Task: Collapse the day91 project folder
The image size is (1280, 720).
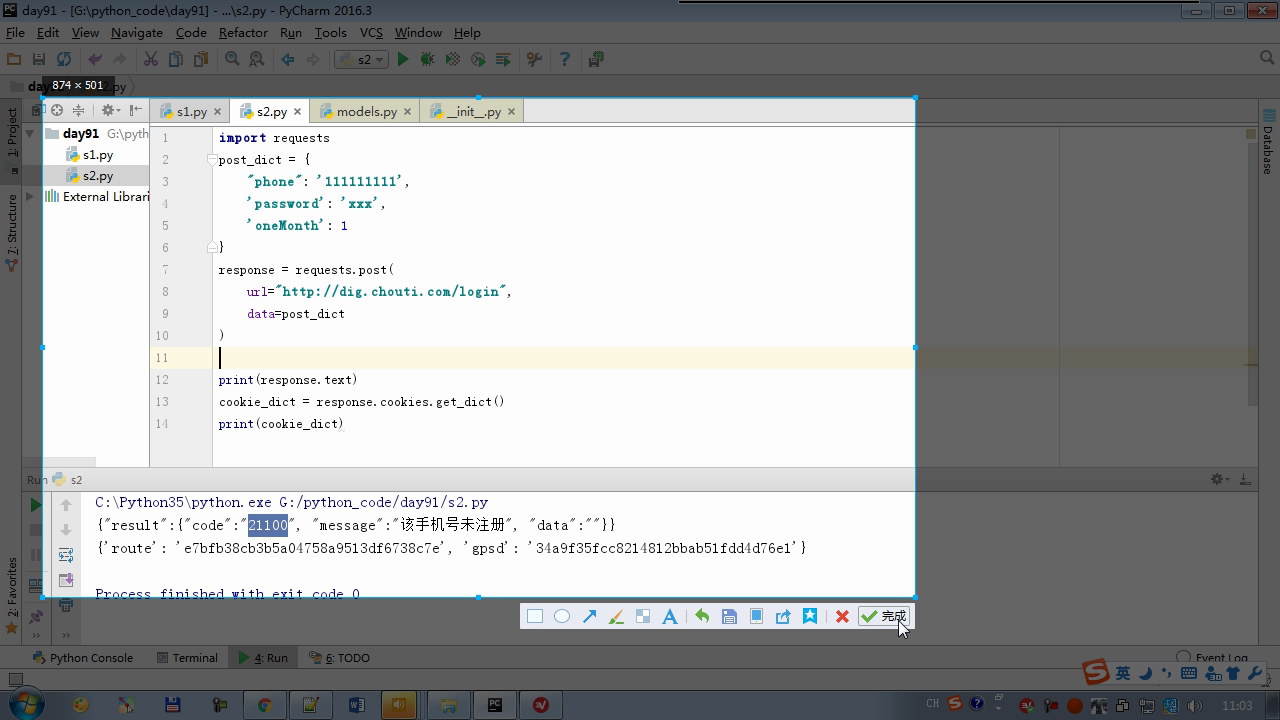Action: (30, 134)
